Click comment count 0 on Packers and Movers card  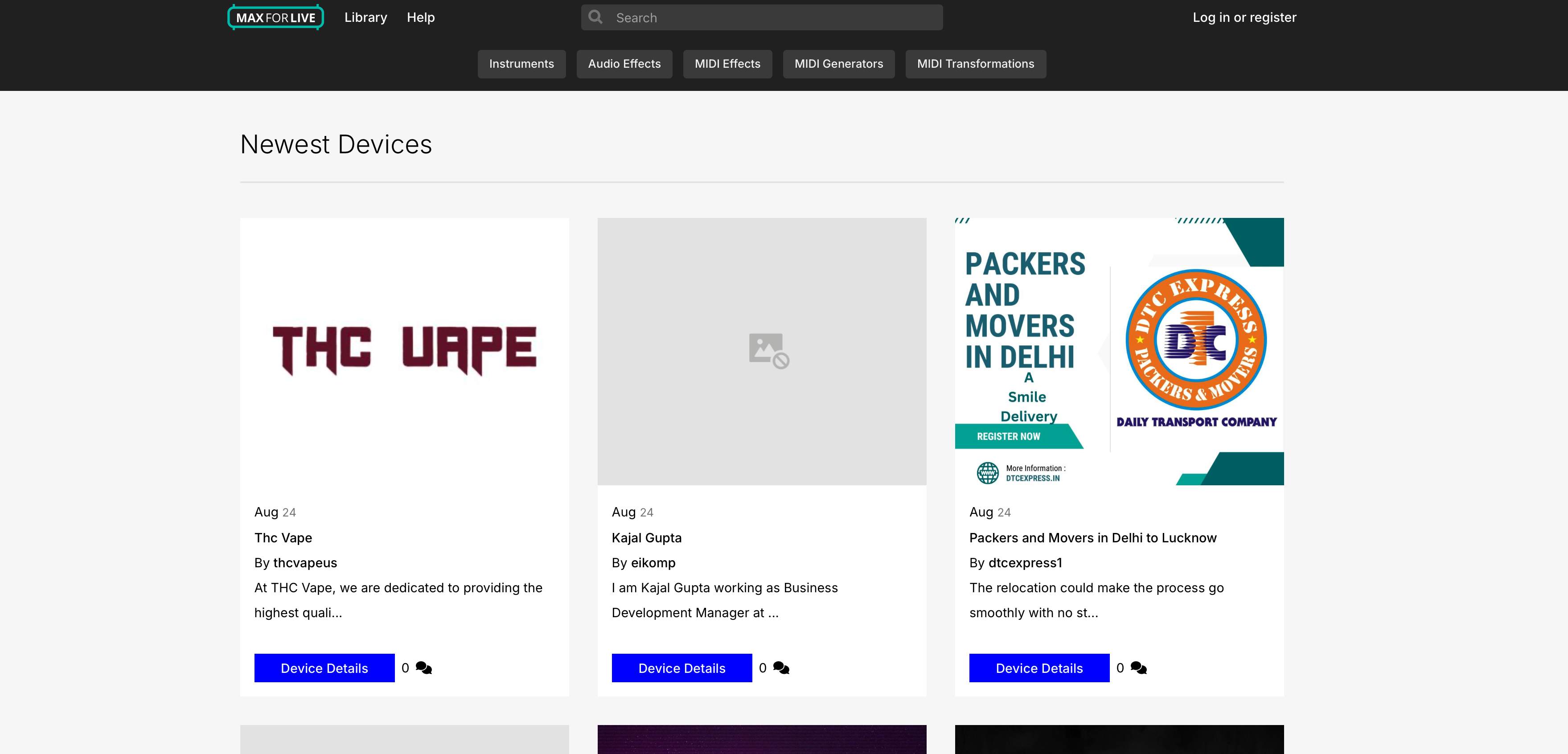(x=1120, y=668)
